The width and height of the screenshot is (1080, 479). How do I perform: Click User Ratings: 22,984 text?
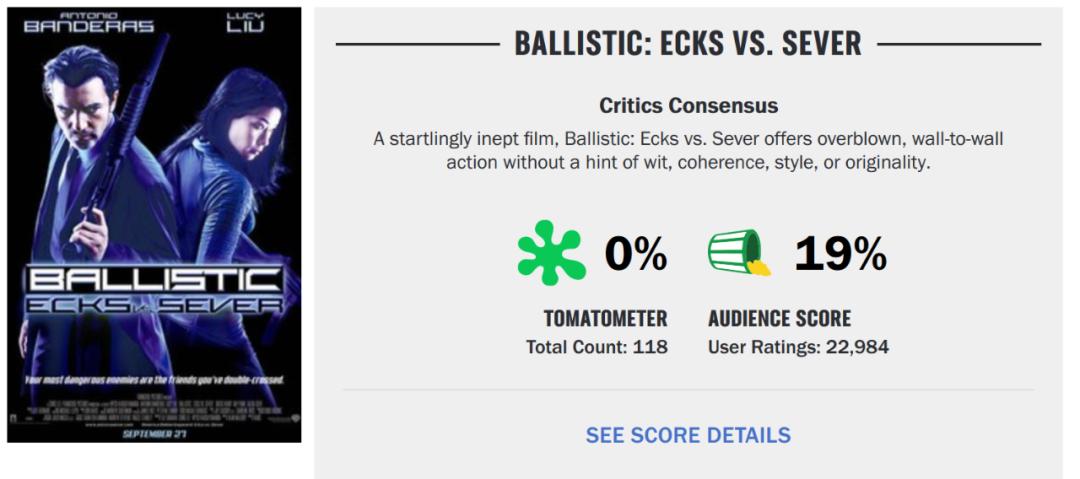(798, 347)
